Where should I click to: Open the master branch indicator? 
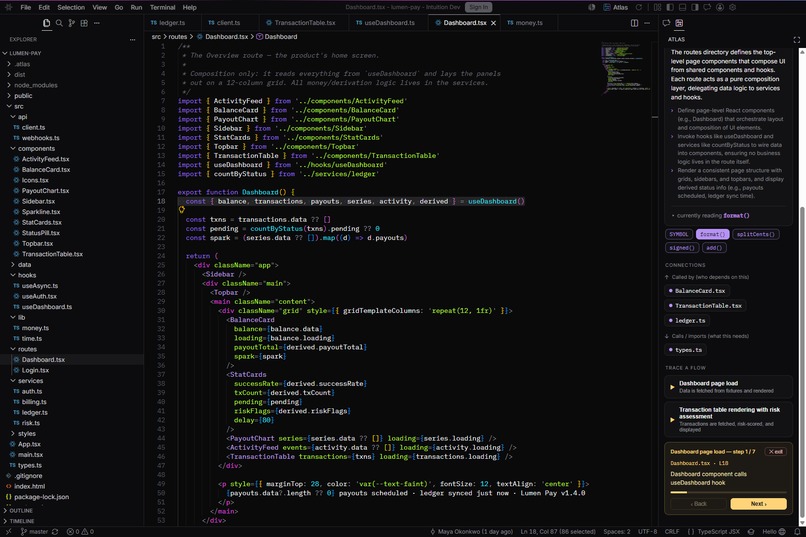(34, 531)
